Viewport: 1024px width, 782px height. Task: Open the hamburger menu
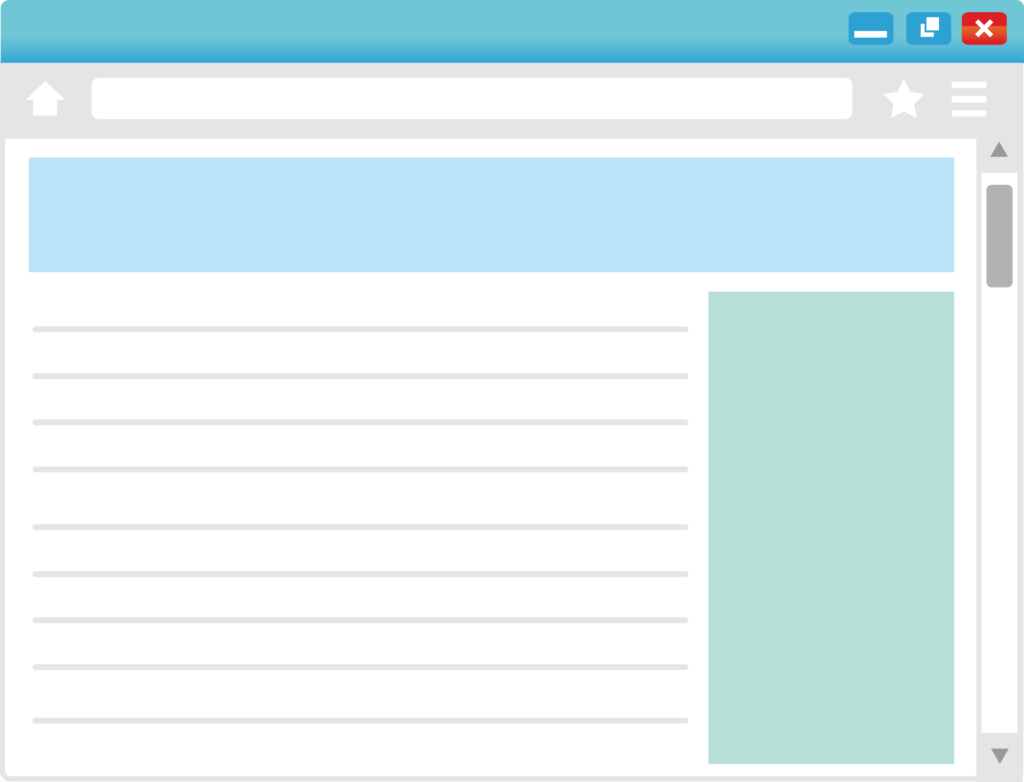(968, 99)
